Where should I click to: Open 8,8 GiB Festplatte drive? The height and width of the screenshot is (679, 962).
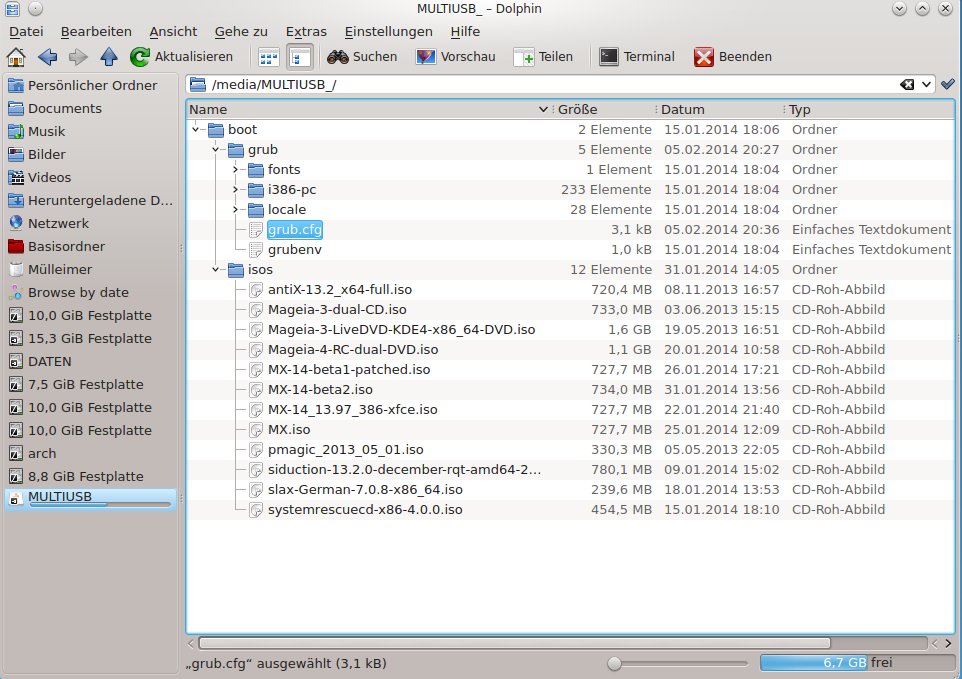(91, 477)
